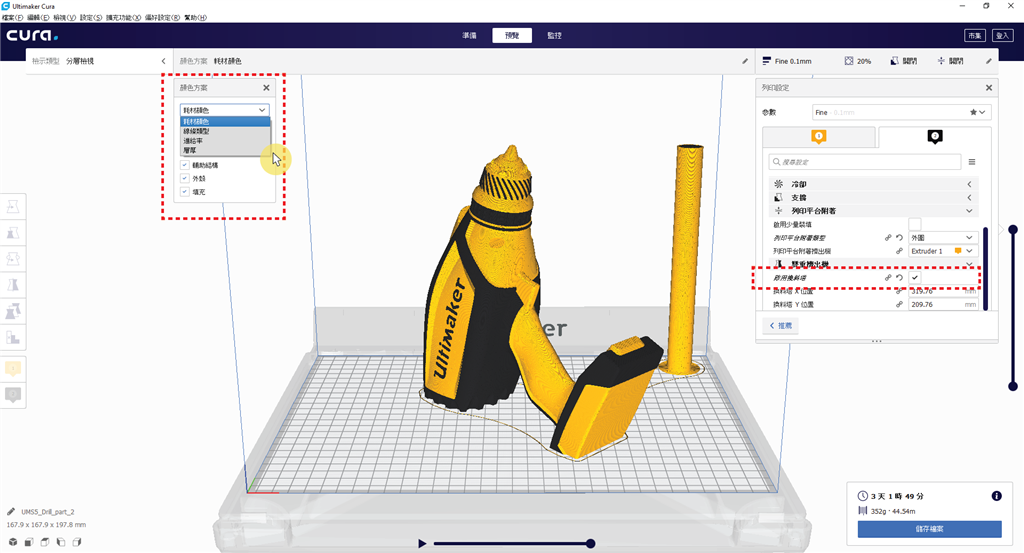This screenshot has width=1024, height=553.
Task: Uncheck the 外殼 (shell) checkbox
Action: pyautogui.click(x=185, y=178)
